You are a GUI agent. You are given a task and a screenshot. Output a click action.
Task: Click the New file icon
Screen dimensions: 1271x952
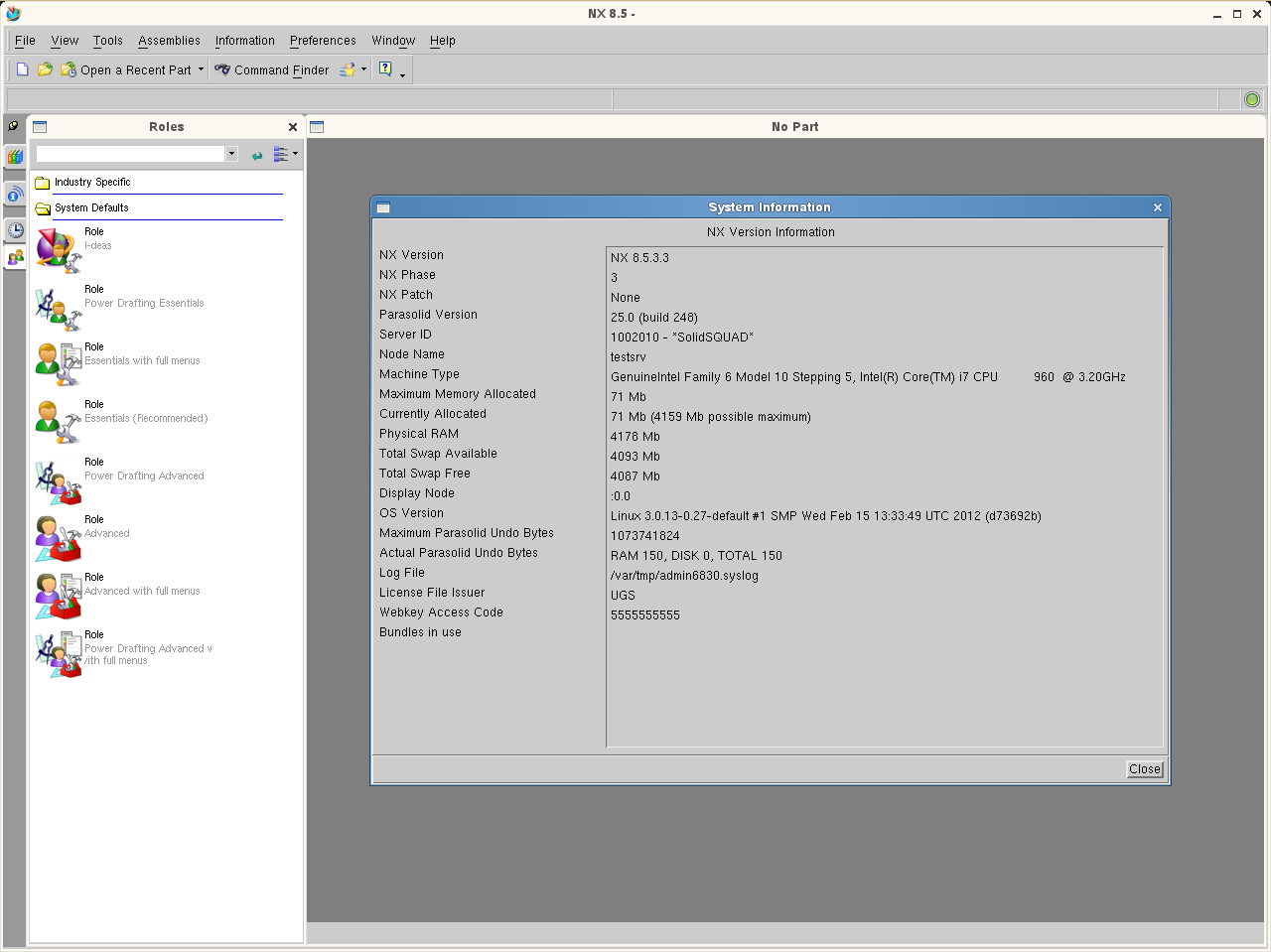tap(22, 69)
